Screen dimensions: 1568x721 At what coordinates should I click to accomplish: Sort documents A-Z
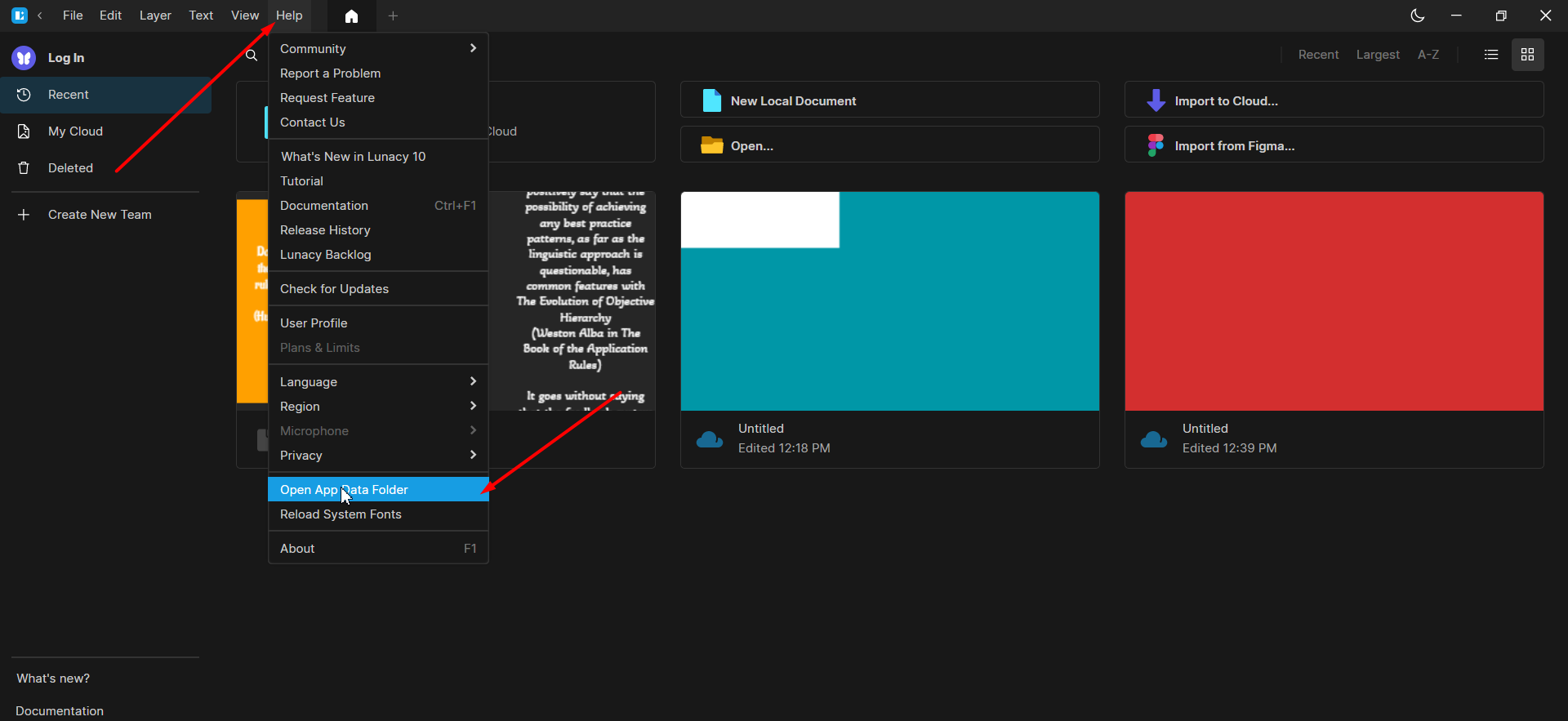1428,55
